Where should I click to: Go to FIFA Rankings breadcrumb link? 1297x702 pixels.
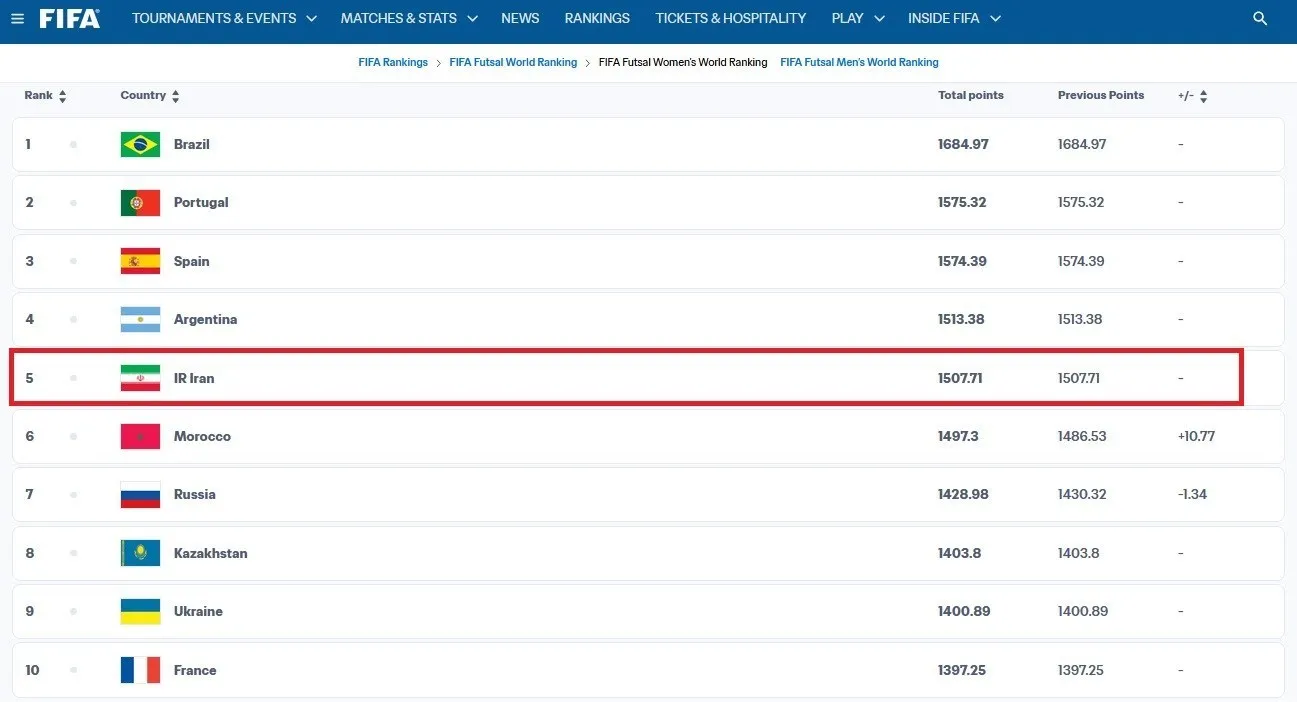click(393, 62)
